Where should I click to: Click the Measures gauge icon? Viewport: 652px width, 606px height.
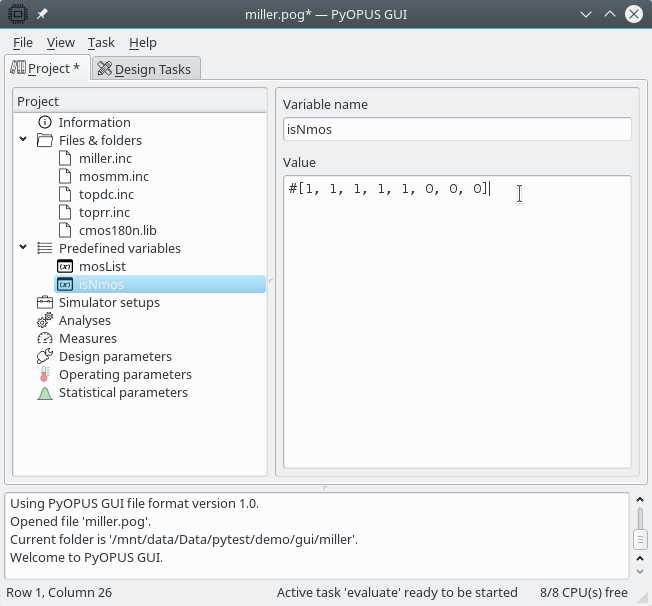44,338
